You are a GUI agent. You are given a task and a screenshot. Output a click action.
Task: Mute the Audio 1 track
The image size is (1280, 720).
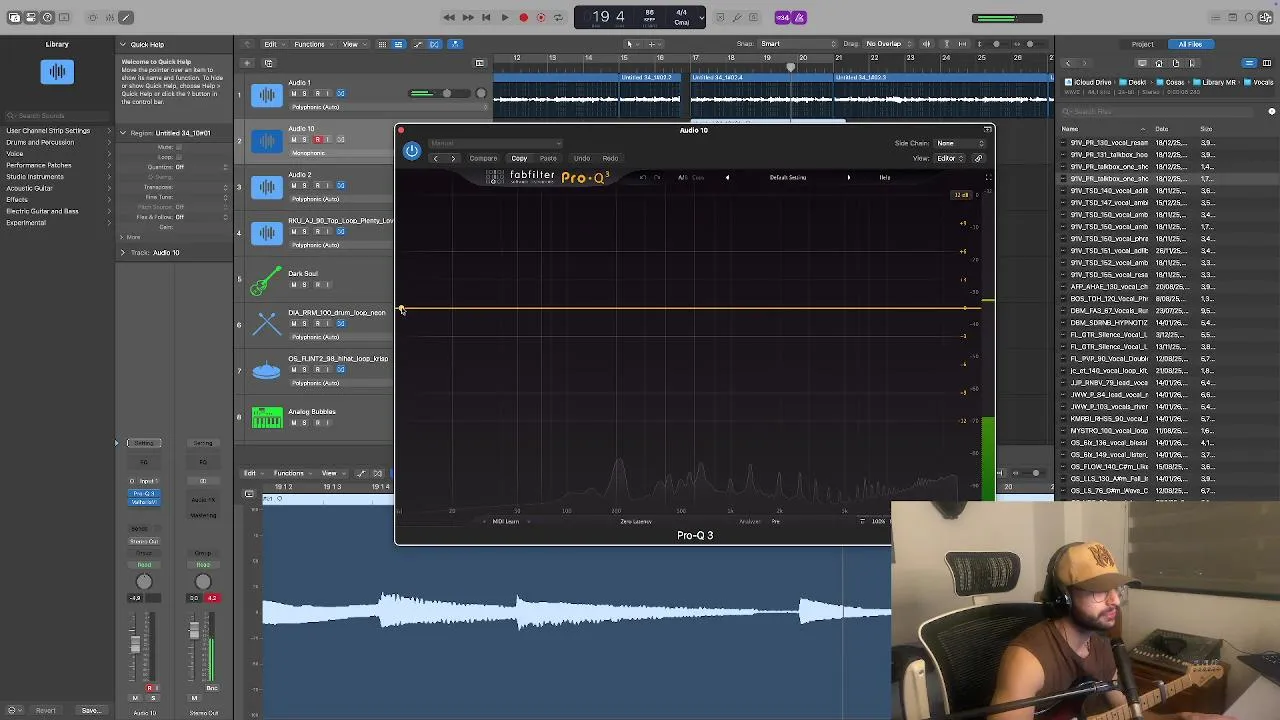click(x=293, y=93)
